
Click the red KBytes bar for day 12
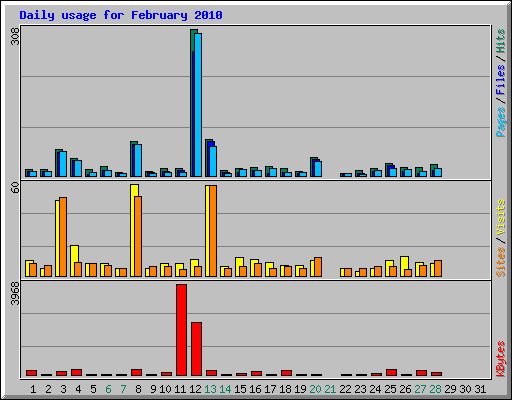(196, 349)
